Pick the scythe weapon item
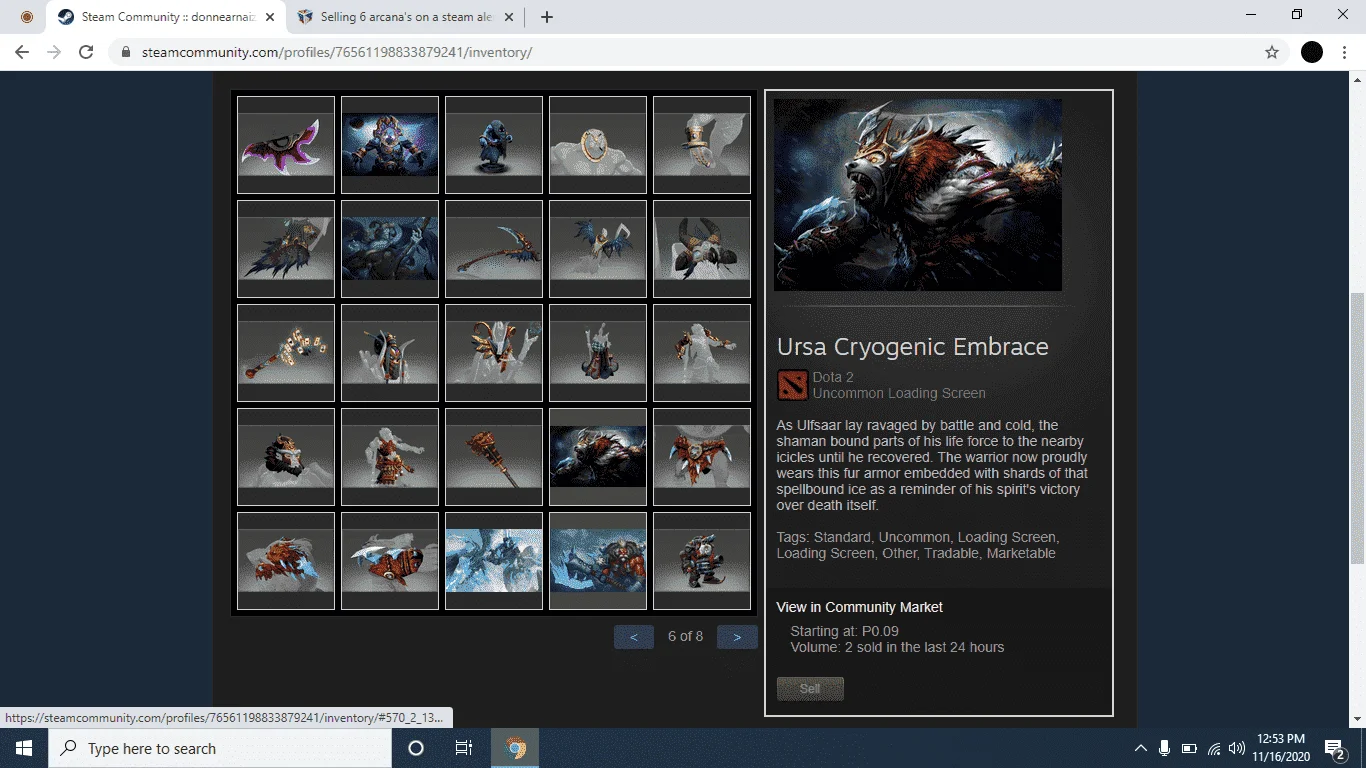1366x768 pixels. tap(494, 249)
